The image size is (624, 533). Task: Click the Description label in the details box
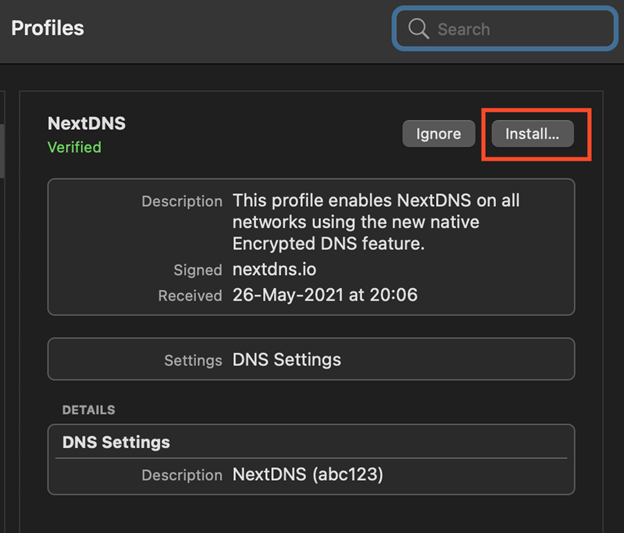[x=182, y=475]
